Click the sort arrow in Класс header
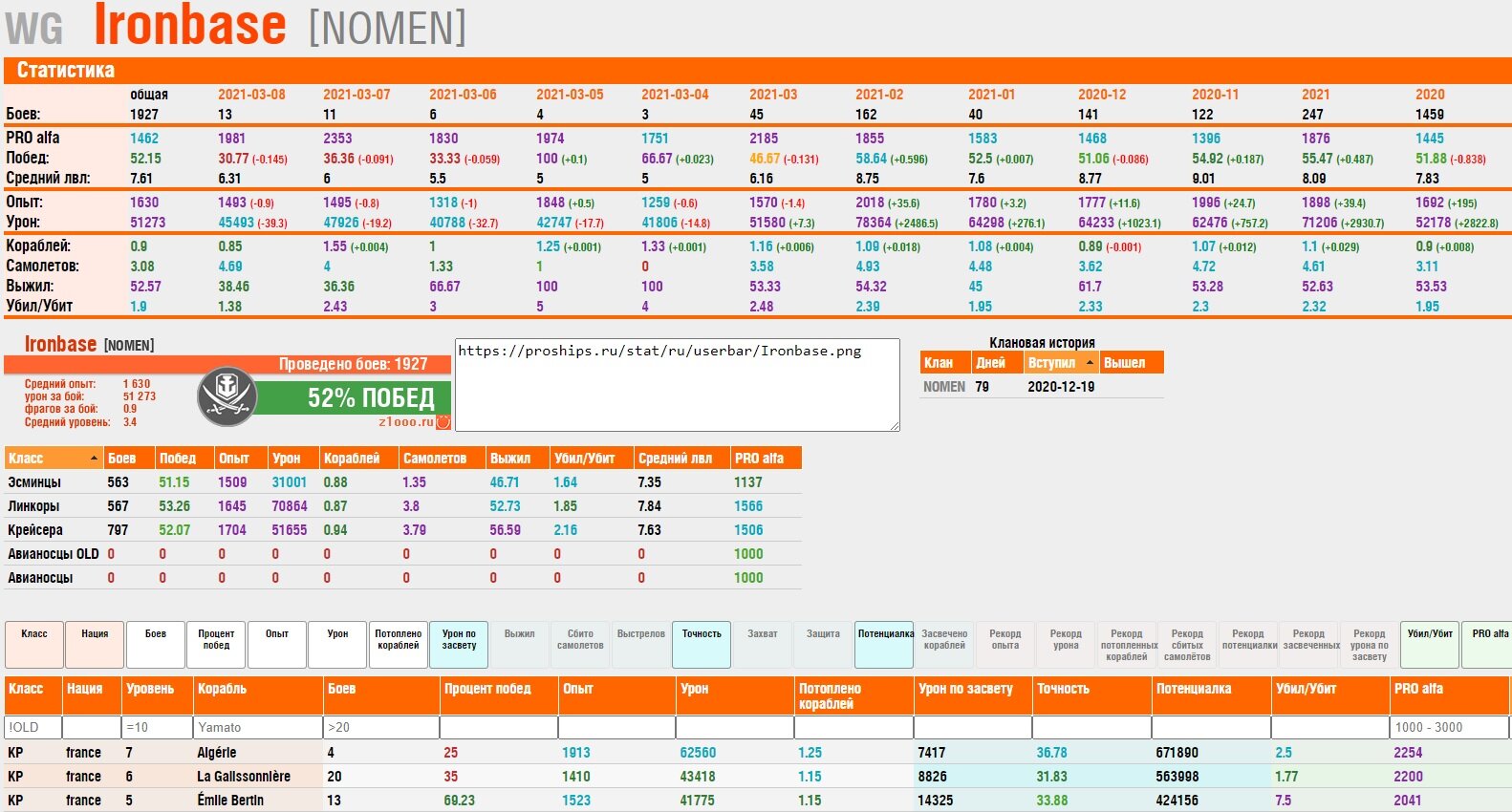This screenshot has width=1512, height=812. [94, 459]
